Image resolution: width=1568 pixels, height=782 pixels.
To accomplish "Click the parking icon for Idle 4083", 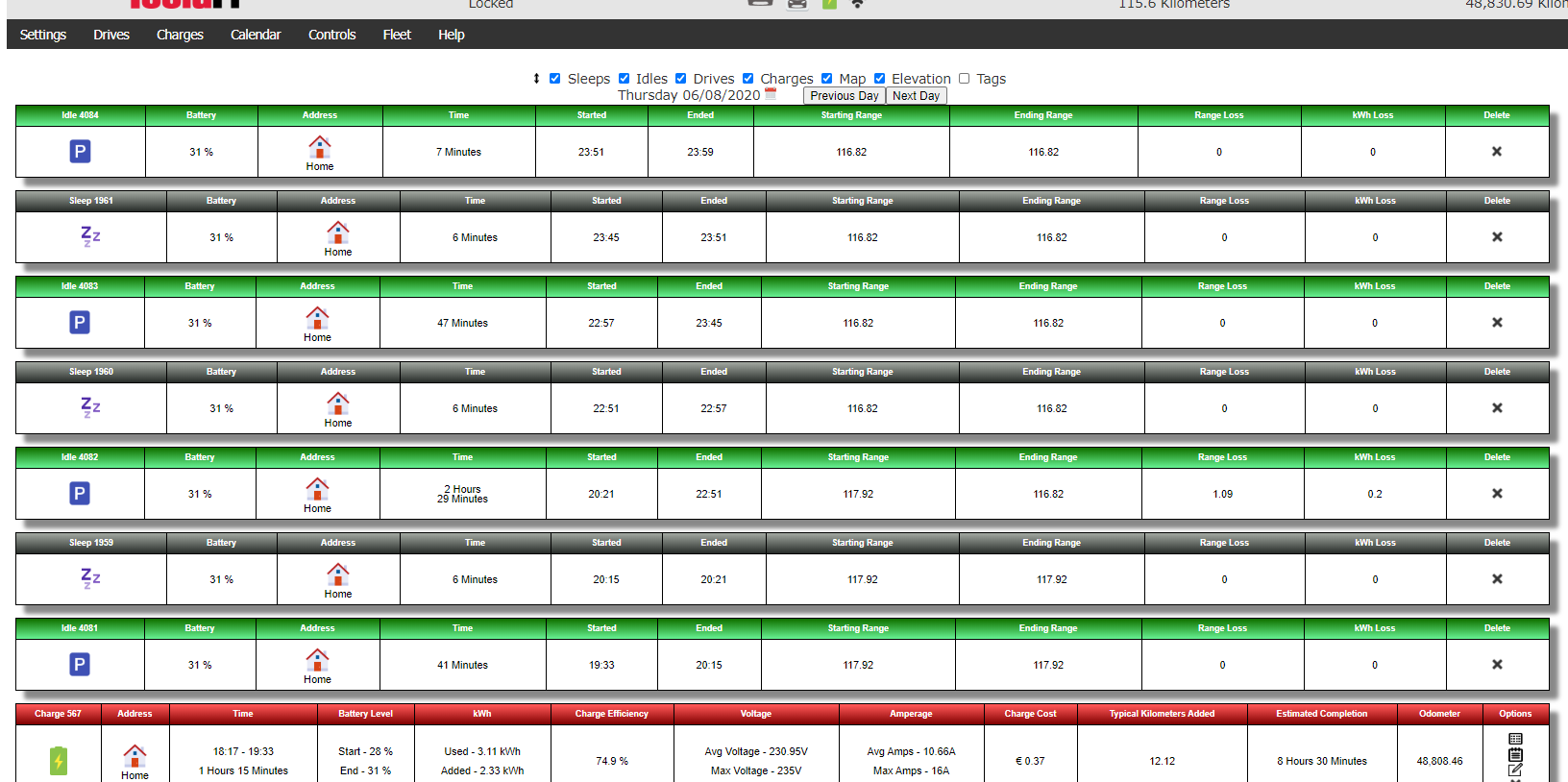I will click(80, 323).
